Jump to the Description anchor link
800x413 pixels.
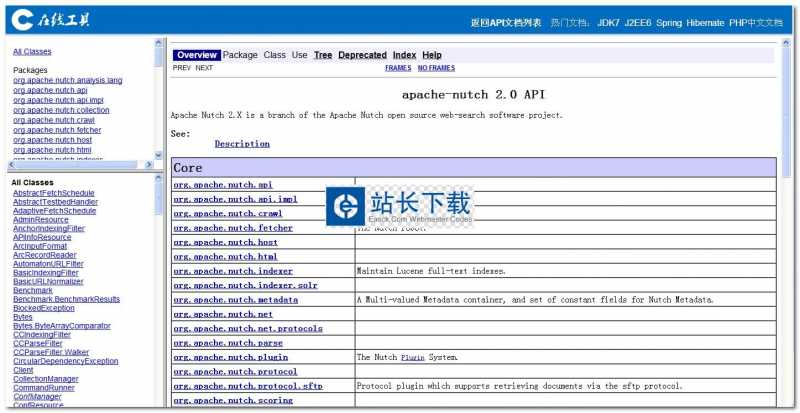coord(242,144)
